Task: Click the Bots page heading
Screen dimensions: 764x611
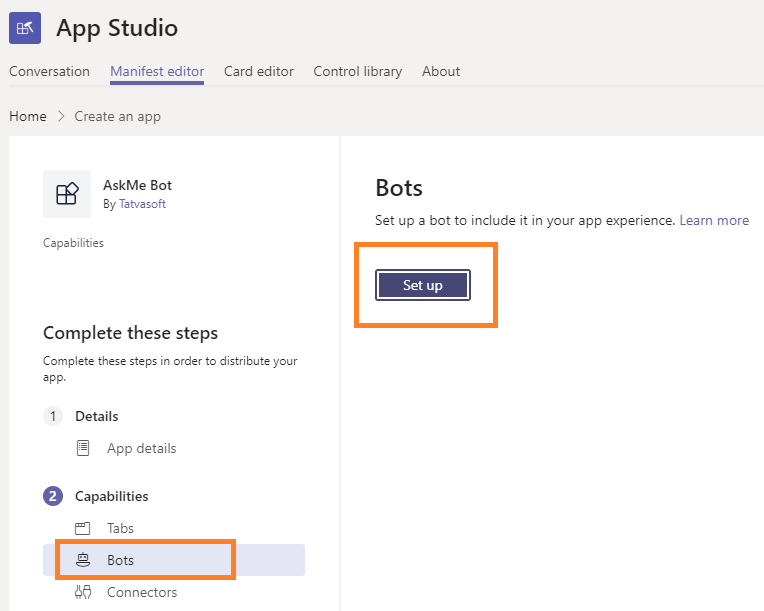Action: point(399,188)
